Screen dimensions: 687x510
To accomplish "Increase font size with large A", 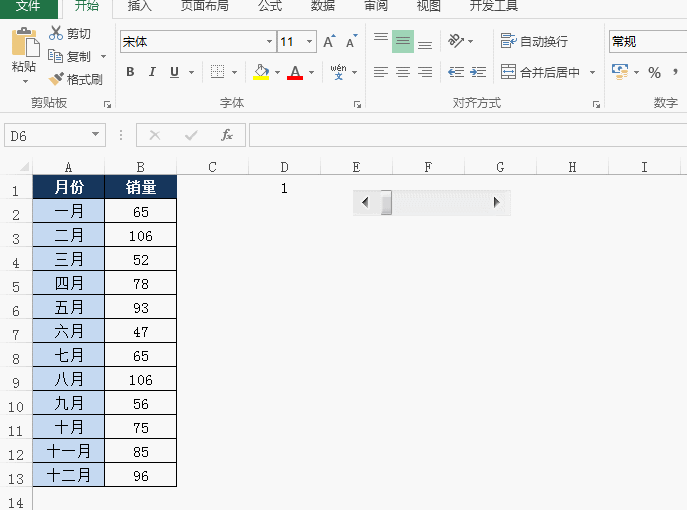I will pos(329,42).
